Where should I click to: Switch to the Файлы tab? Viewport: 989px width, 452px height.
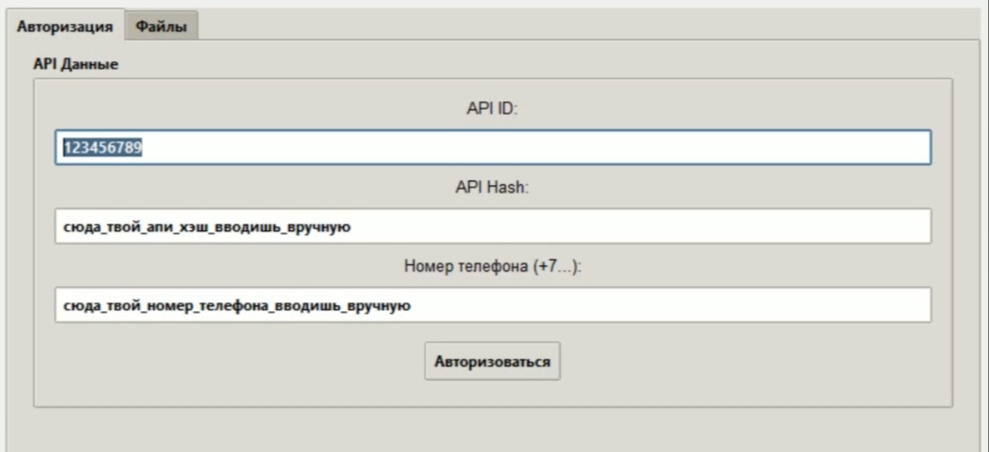tap(161, 26)
